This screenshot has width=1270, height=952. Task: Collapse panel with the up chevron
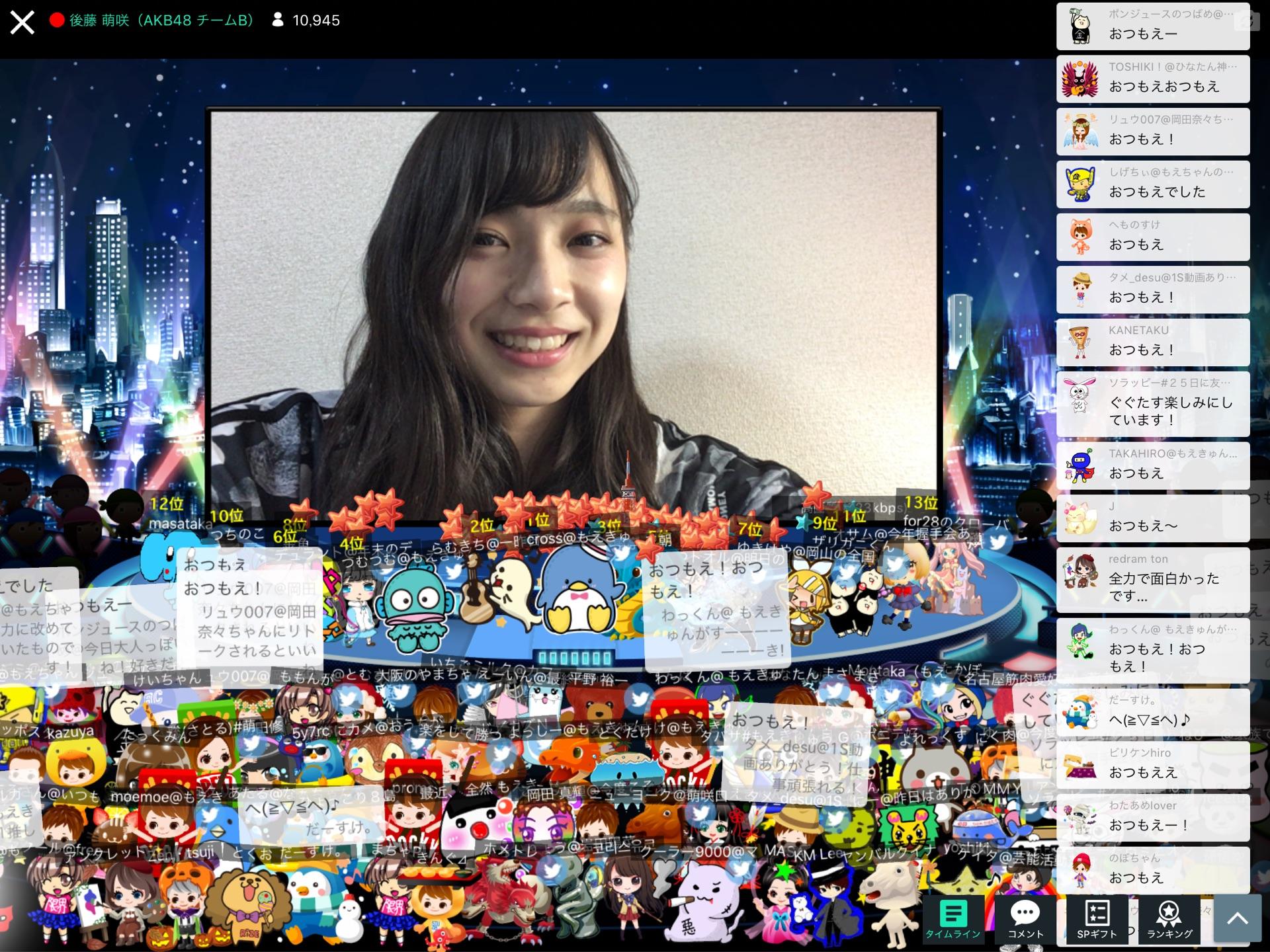(x=1238, y=919)
